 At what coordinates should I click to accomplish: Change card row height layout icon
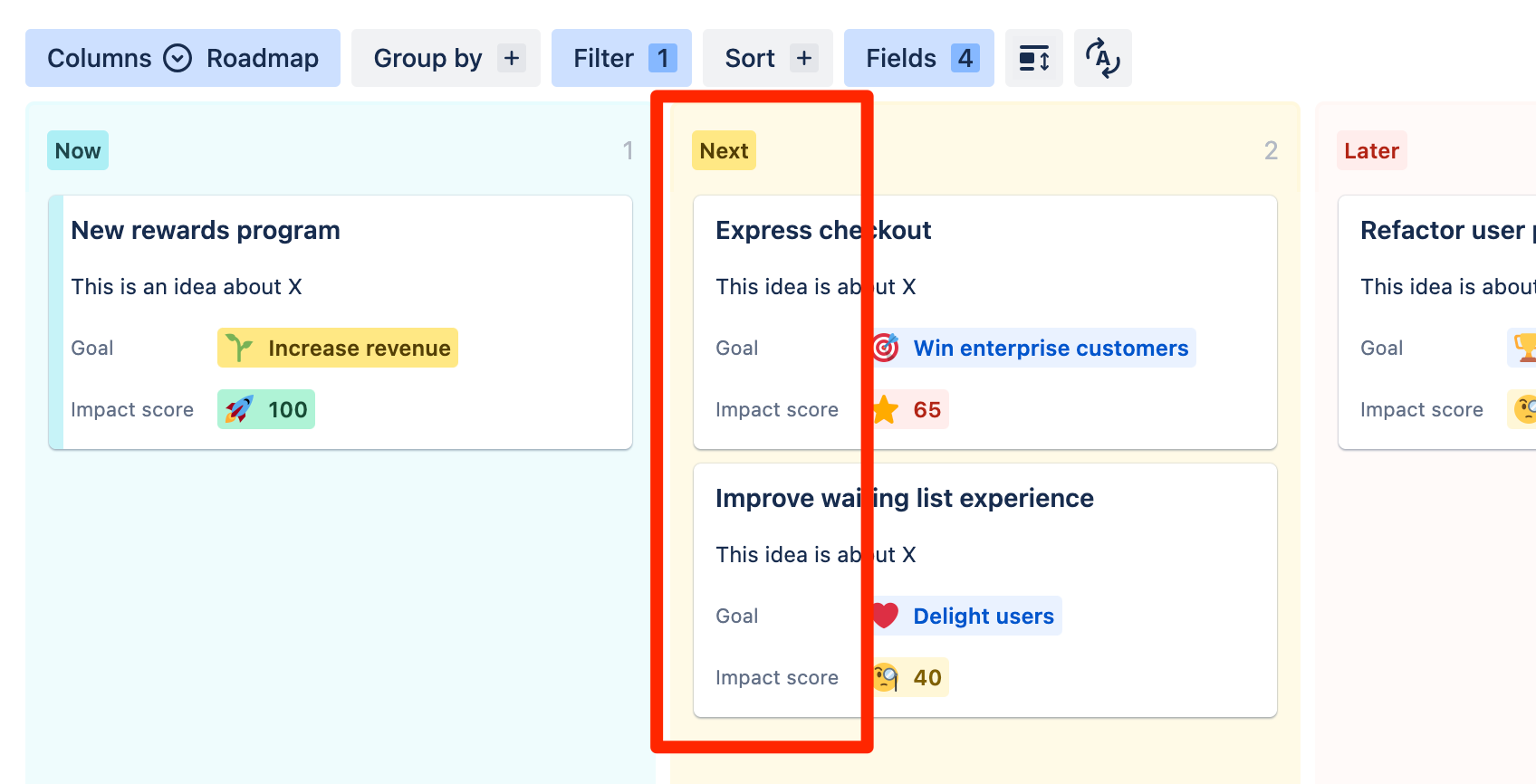pos(1034,58)
